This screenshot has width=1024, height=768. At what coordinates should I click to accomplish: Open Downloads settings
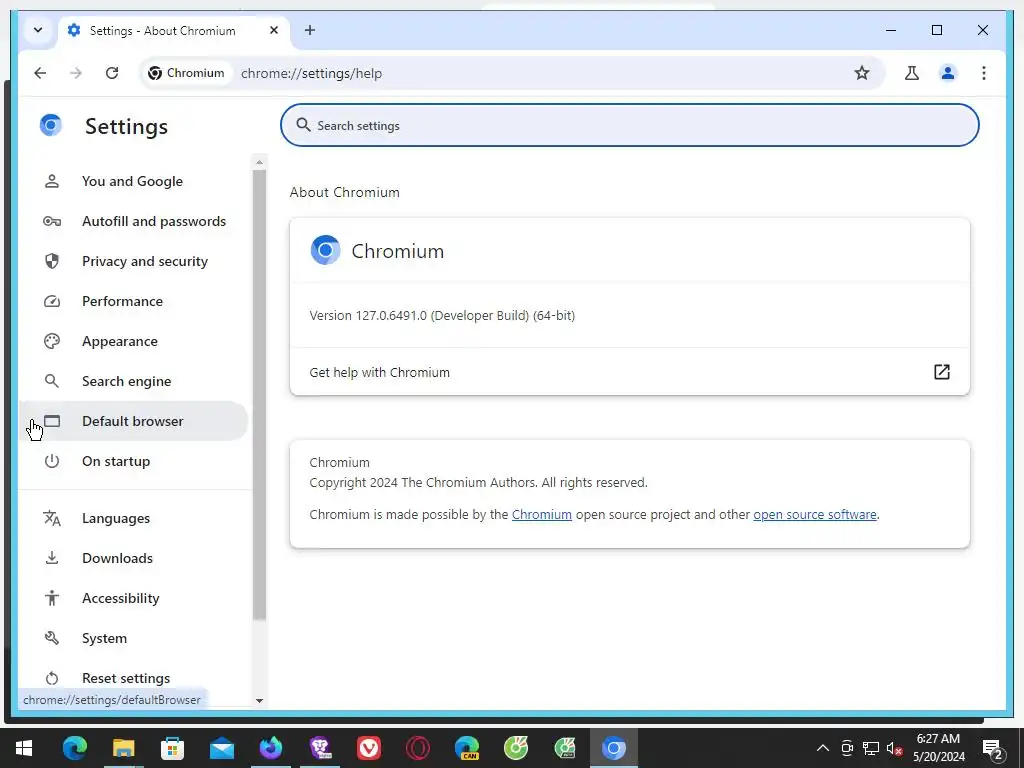133,558
